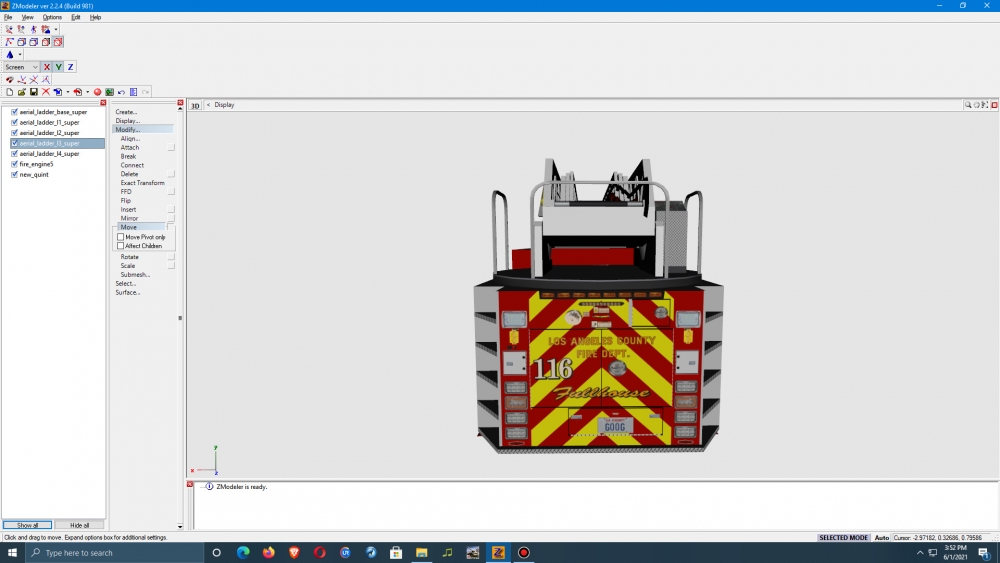Switch to Edges level cube icon
The image size is (1000, 563).
[x=22, y=42]
